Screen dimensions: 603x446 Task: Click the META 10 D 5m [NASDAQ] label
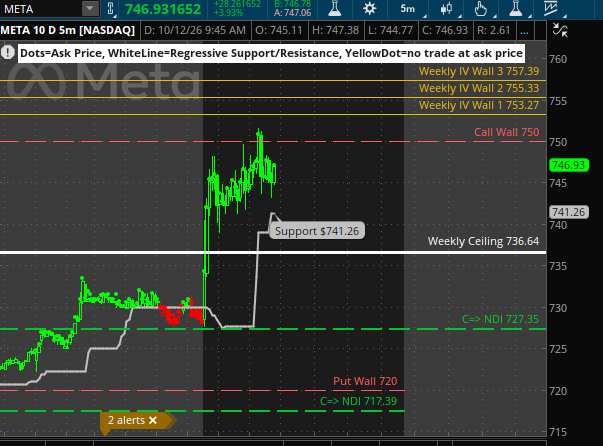pyautogui.click(x=68, y=30)
